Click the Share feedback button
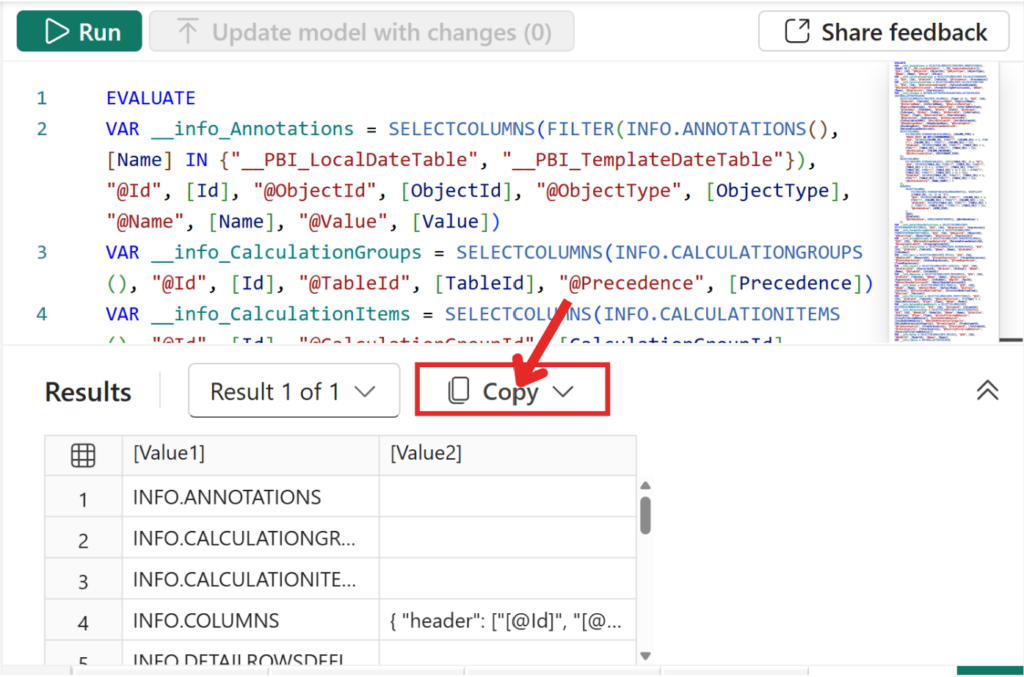Image resolution: width=1024 pixels, height=677 pixels. pyautogui.click(x=884, y=31)
